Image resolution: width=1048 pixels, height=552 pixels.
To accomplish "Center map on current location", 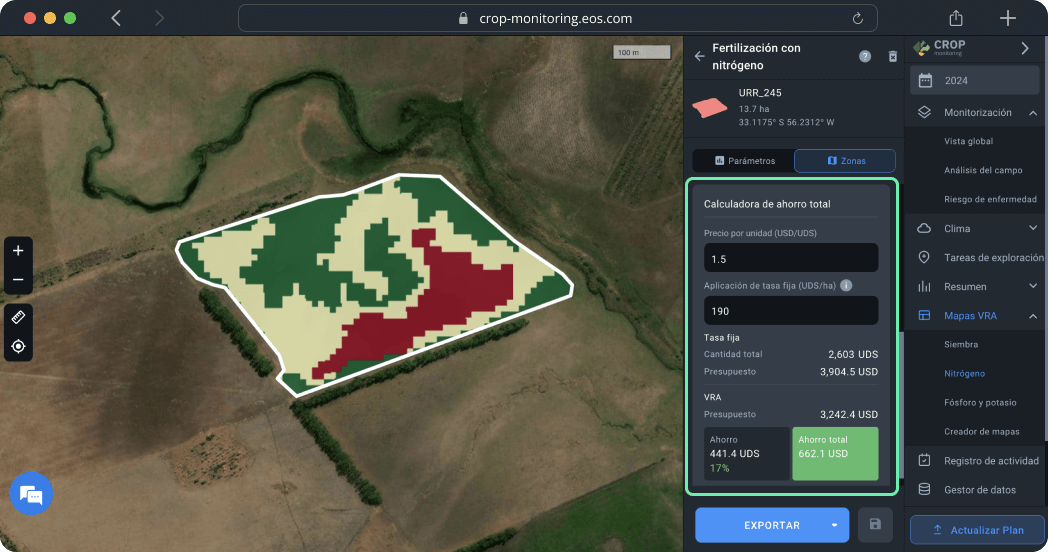I will click(18, 346).
